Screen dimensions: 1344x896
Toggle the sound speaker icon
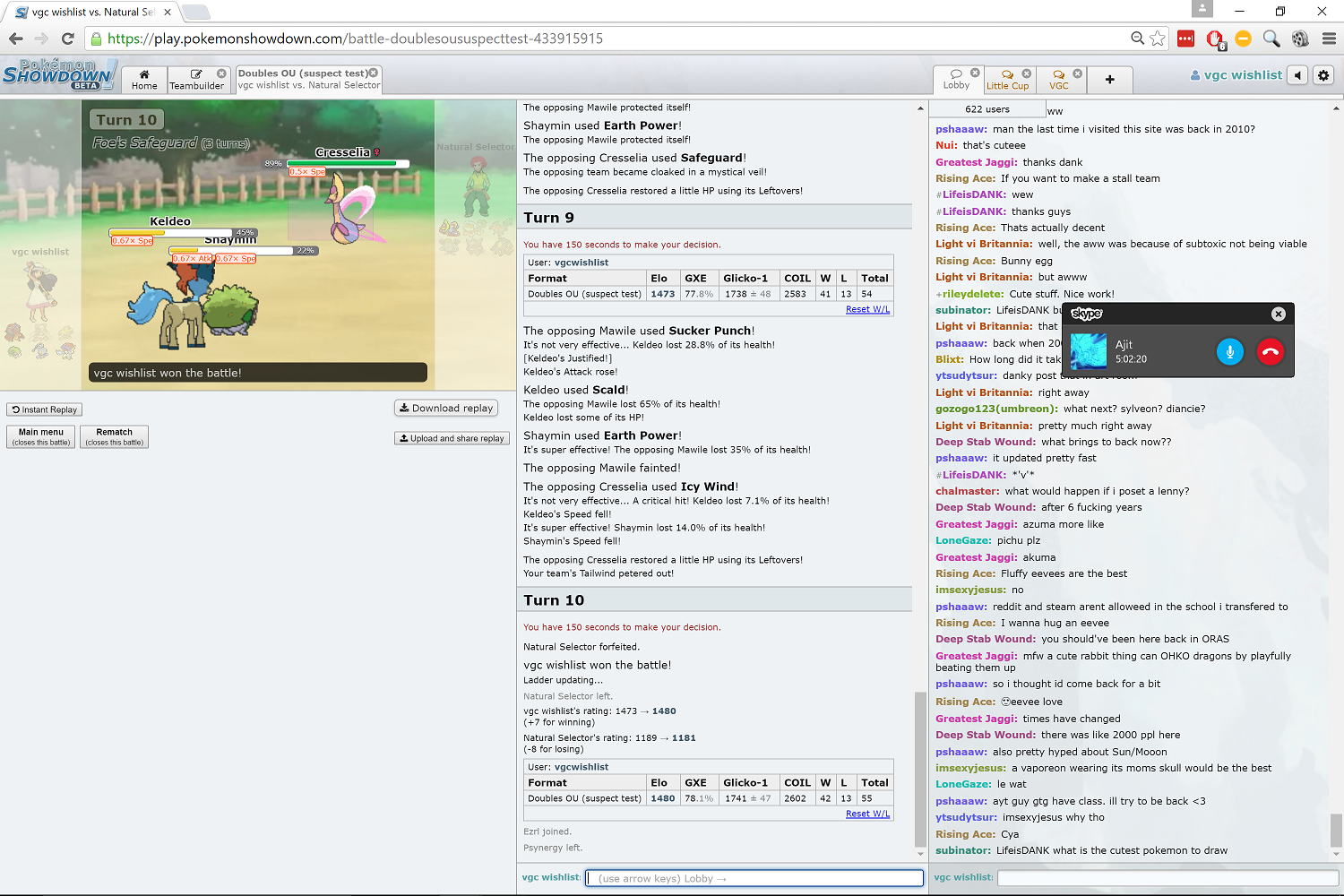tap(1297, 75)
